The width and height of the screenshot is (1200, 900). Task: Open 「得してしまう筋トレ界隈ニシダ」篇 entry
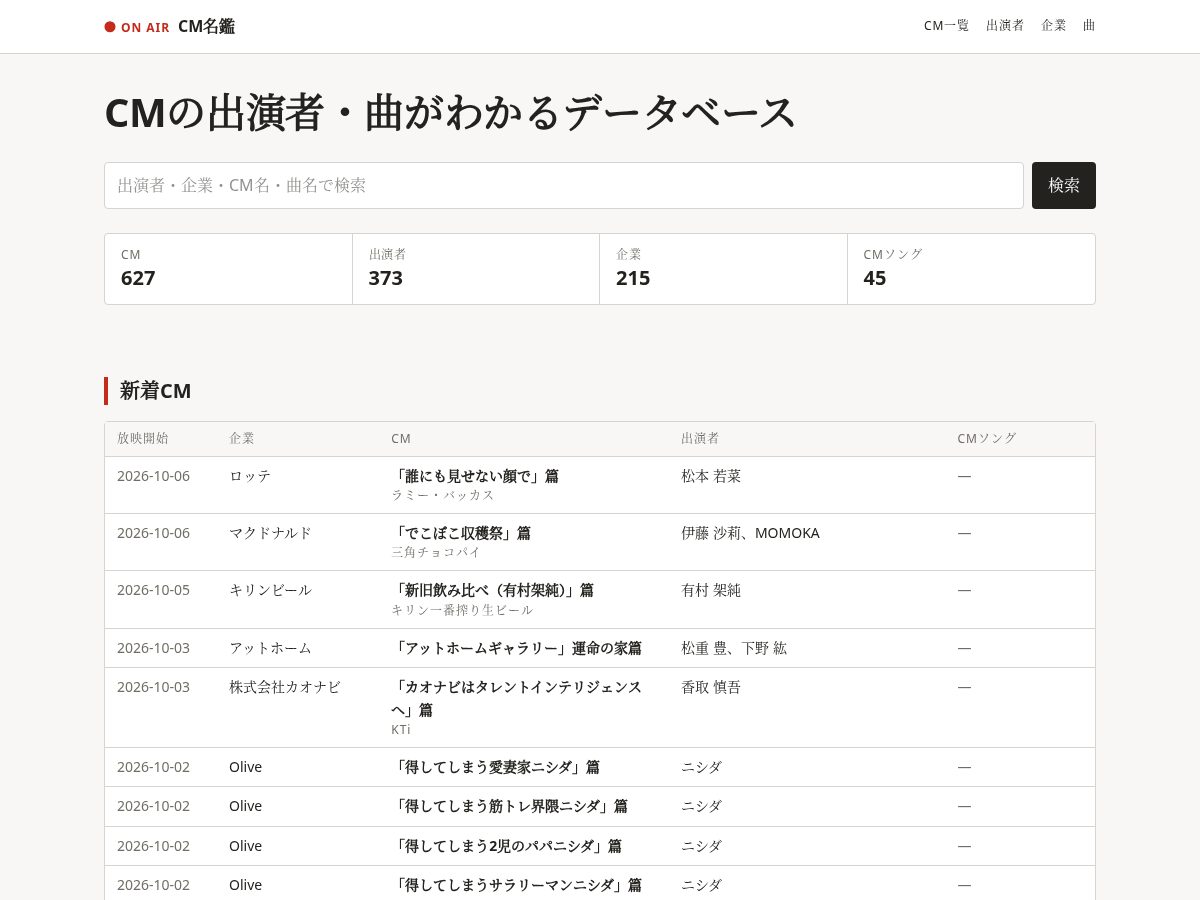509,806
